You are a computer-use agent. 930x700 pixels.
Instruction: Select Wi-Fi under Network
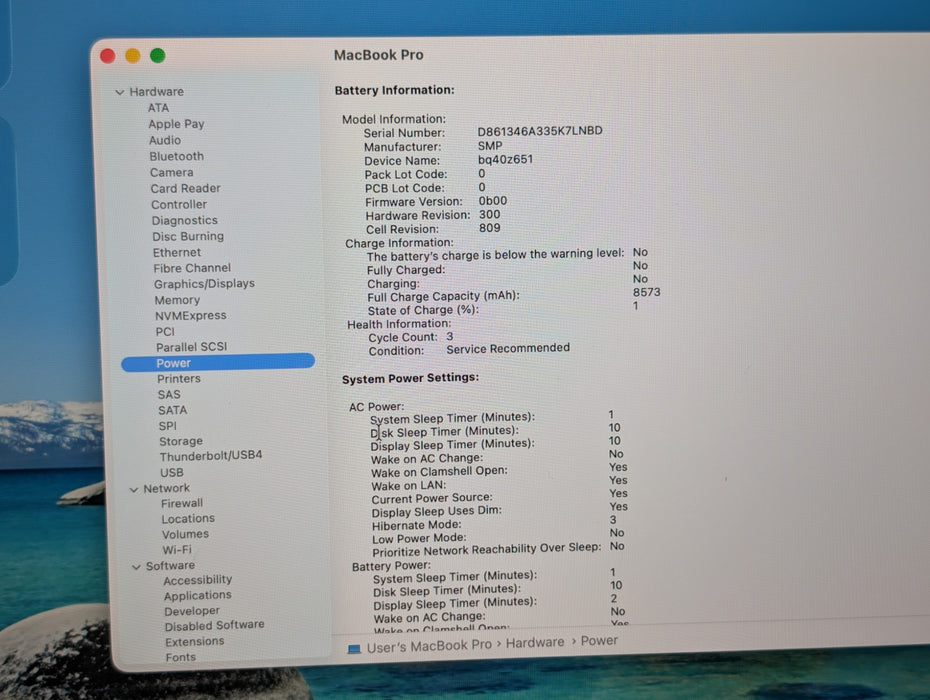(x=177, y=550)
